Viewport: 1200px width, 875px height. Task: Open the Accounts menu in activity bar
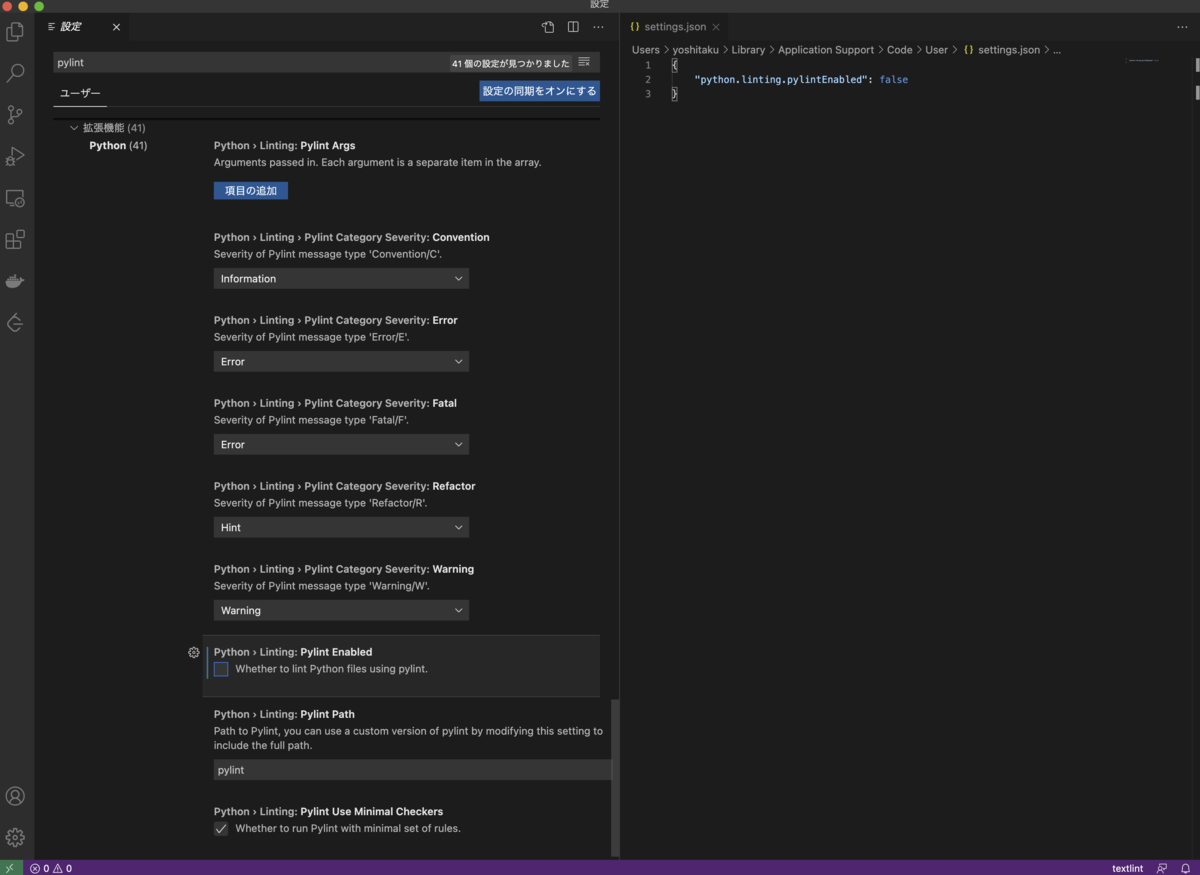(15, 796)
